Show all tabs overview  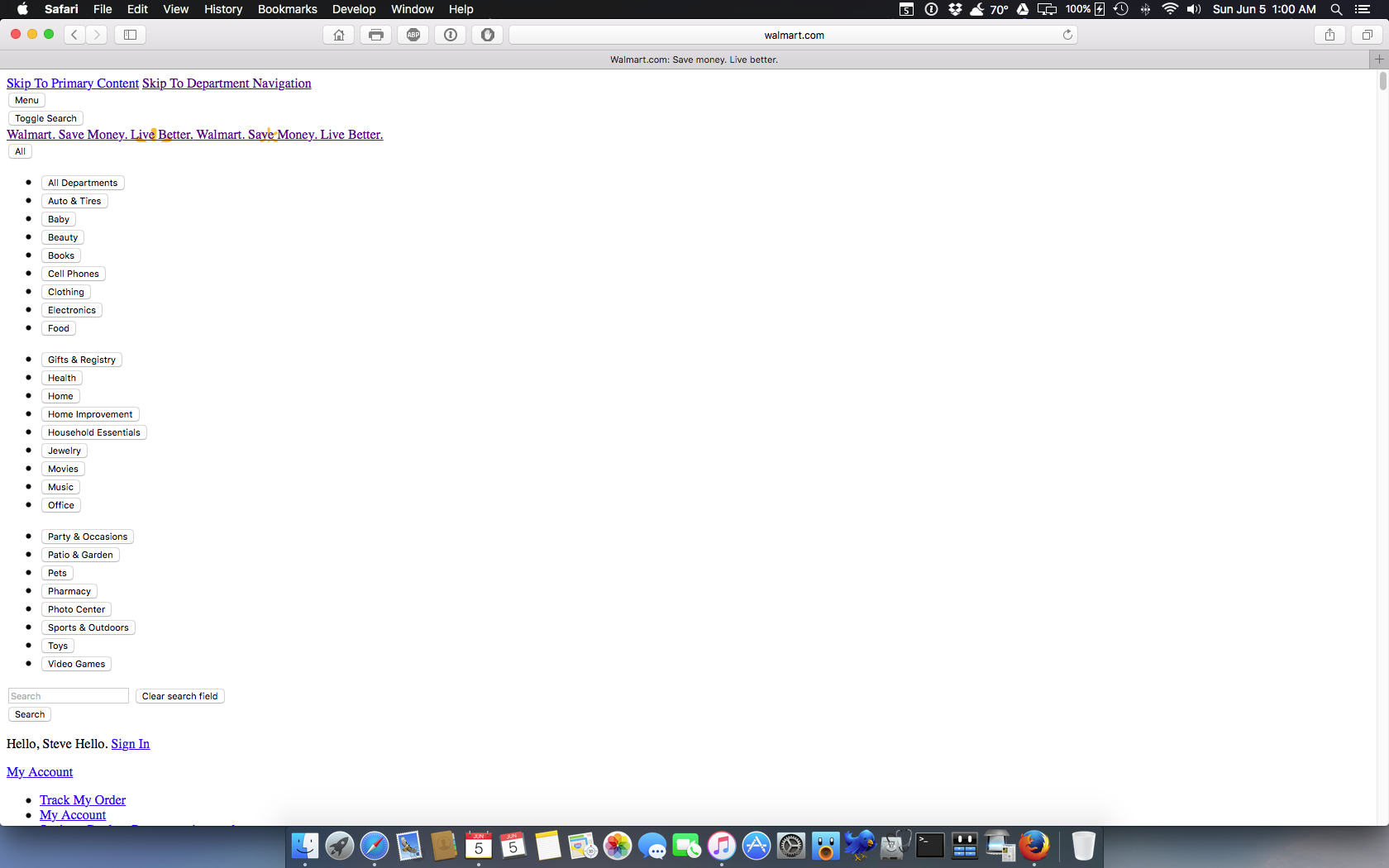click(1367, 35)
